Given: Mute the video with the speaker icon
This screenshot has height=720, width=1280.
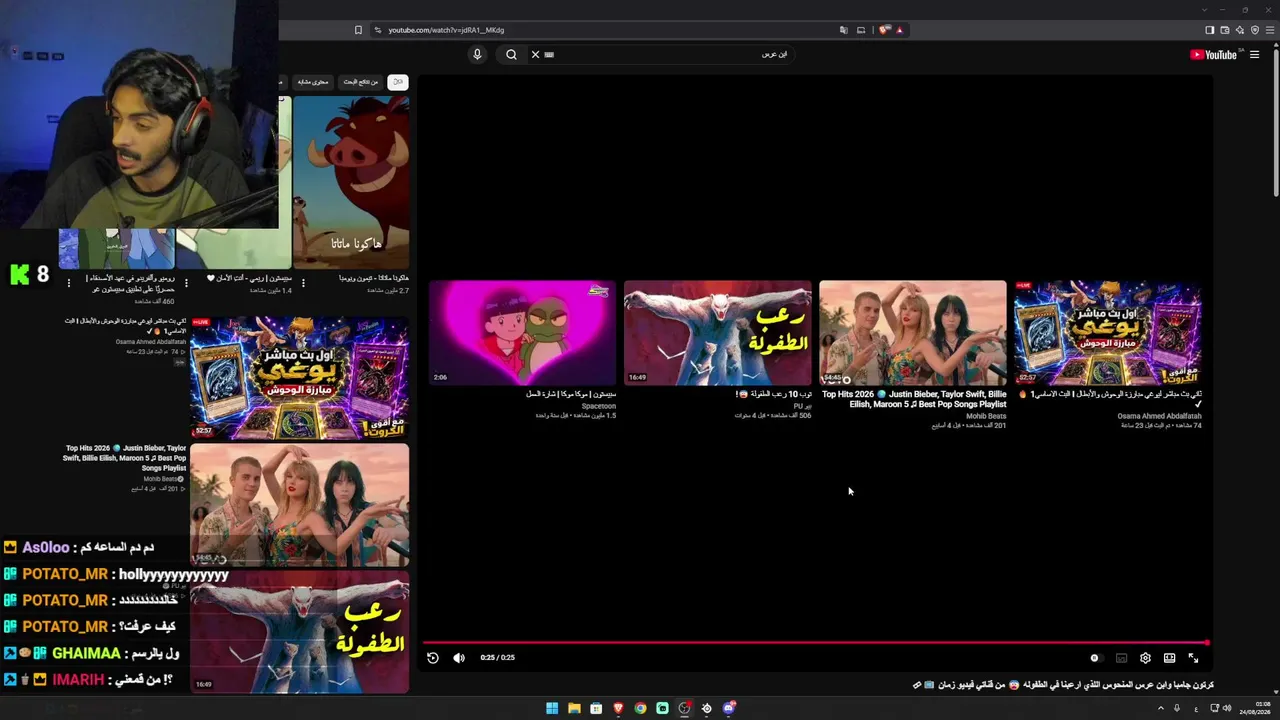Looking at the screenshot, I should tap(459, 658).
